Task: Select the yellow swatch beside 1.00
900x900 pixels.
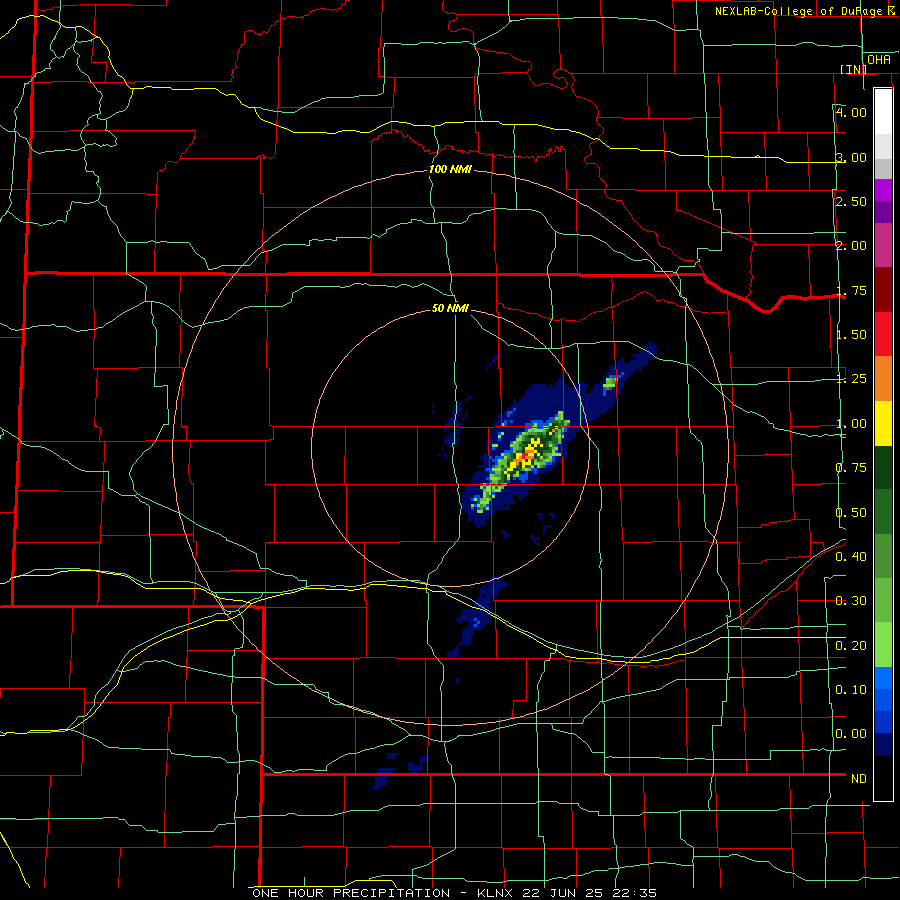Action: point(883,423)
